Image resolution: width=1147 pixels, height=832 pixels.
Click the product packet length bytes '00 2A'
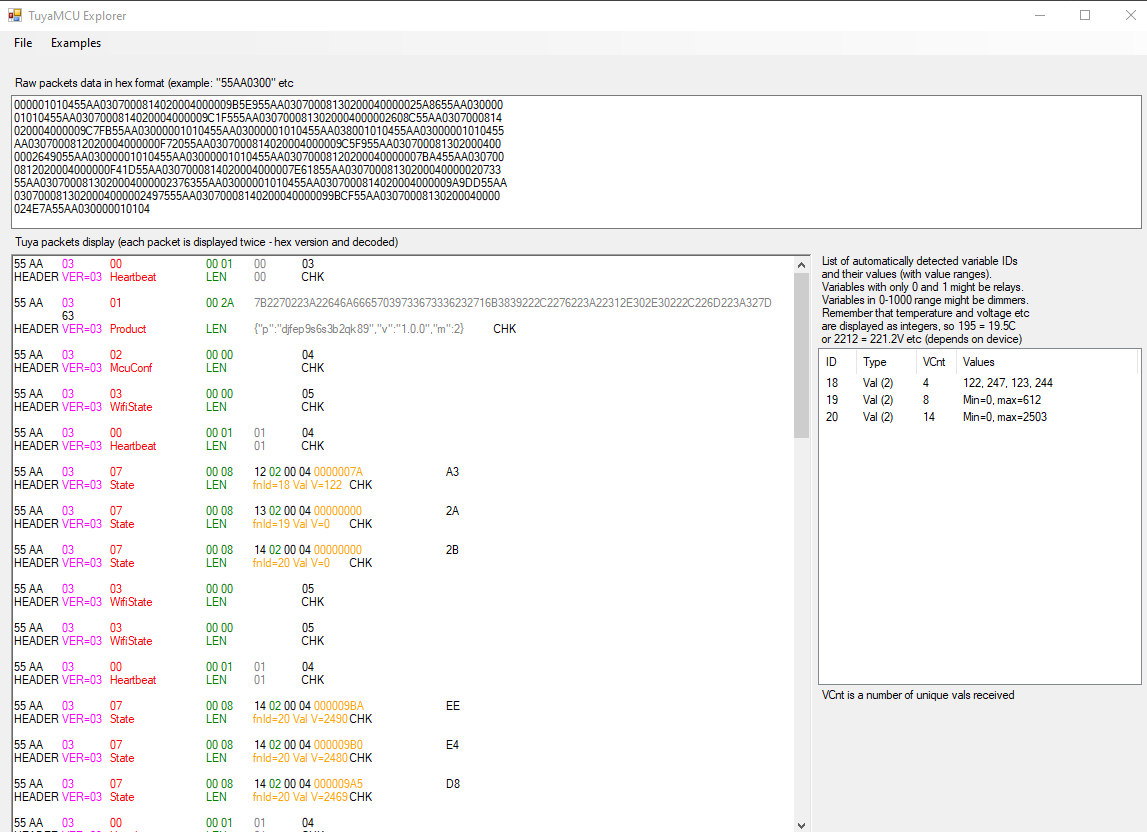pyautogui.click(x=219, y=303)
